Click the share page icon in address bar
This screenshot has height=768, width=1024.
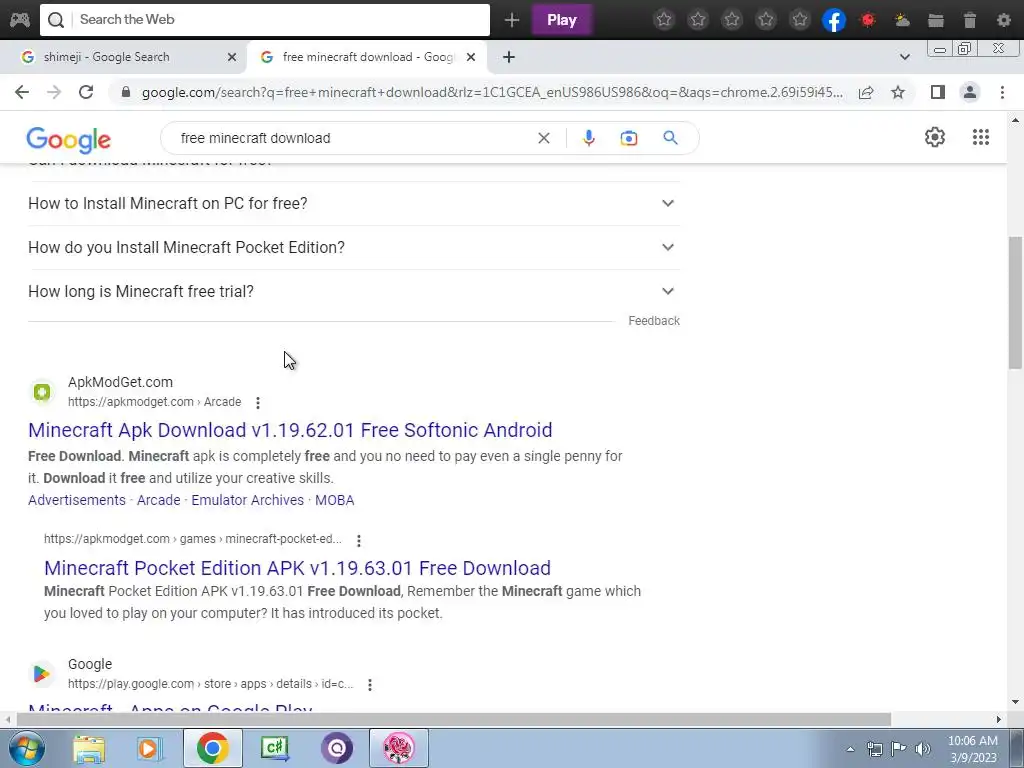[x=866, y=92]
